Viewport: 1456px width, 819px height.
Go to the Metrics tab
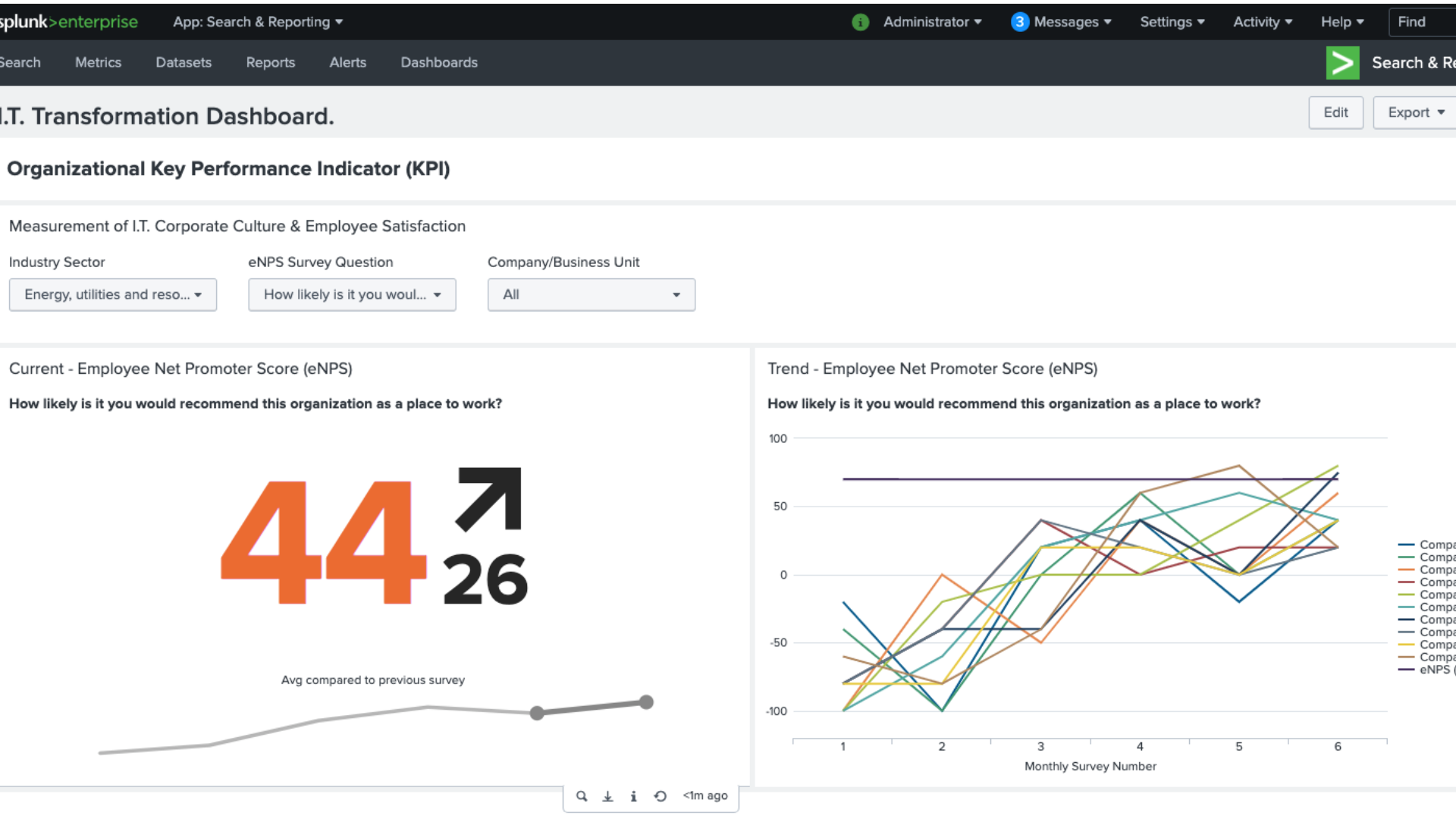coord(98,62)
